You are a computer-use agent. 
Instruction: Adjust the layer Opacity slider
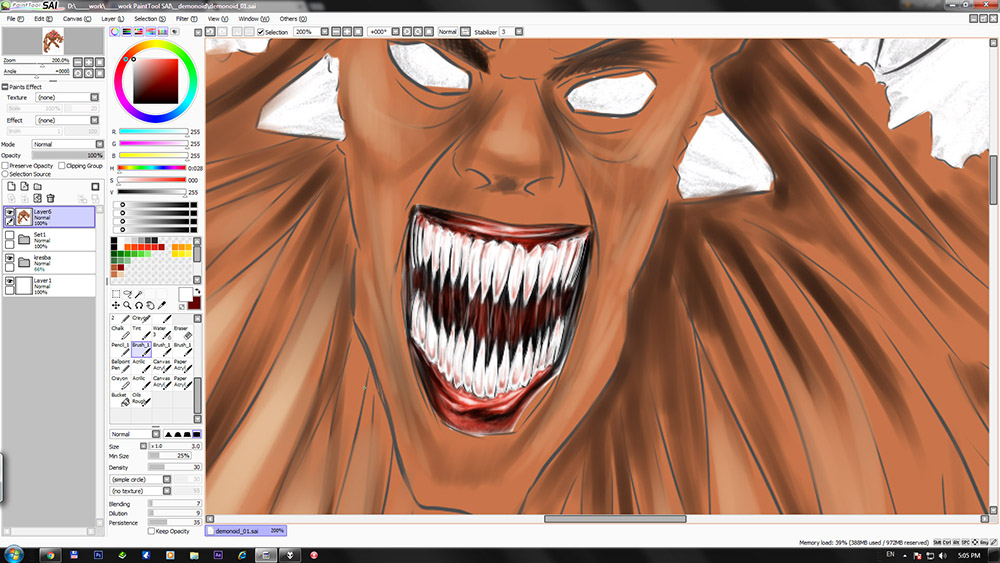coord(67,155)
